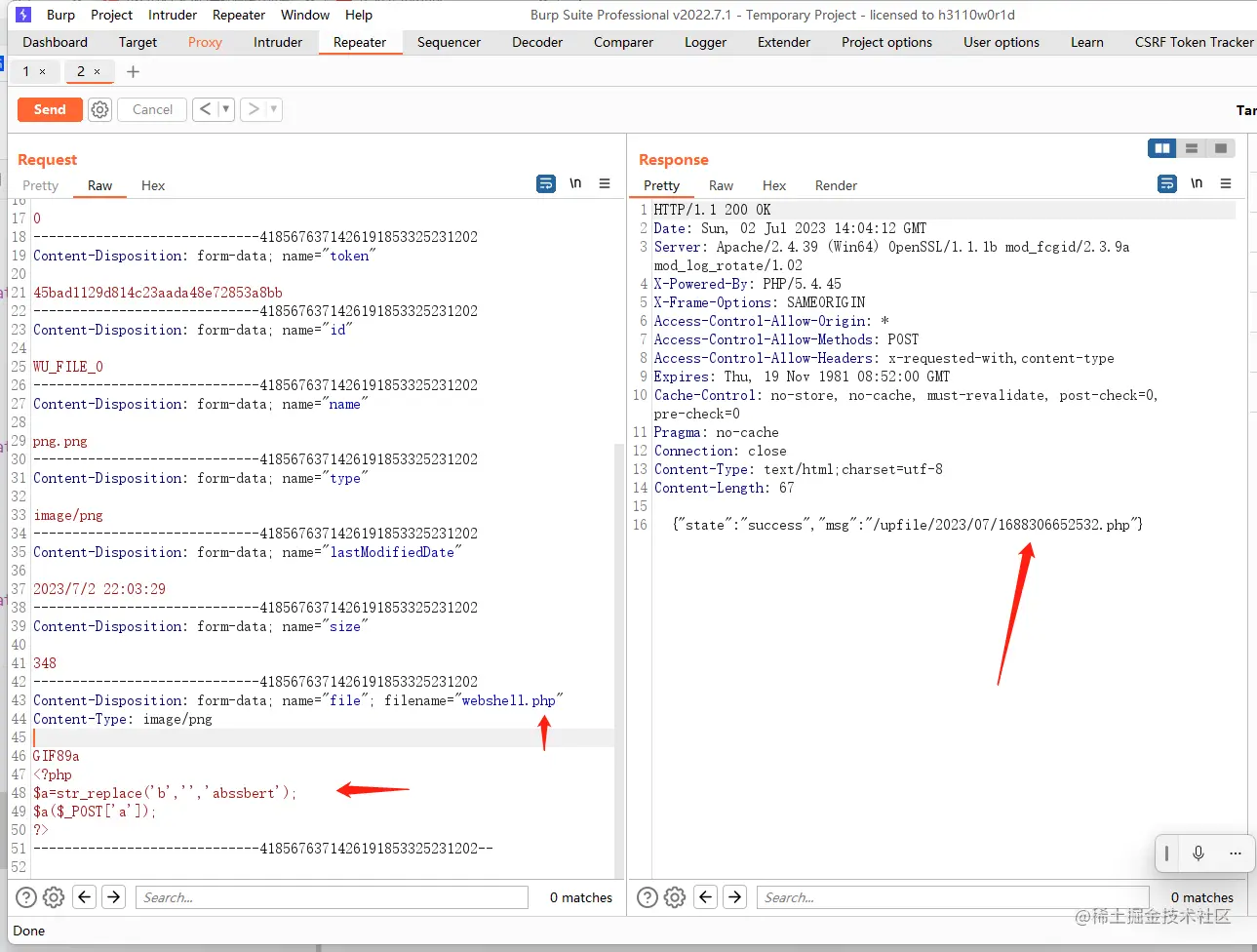
Task: Switch to the Dashboard tab
Action: coord(56,42)
